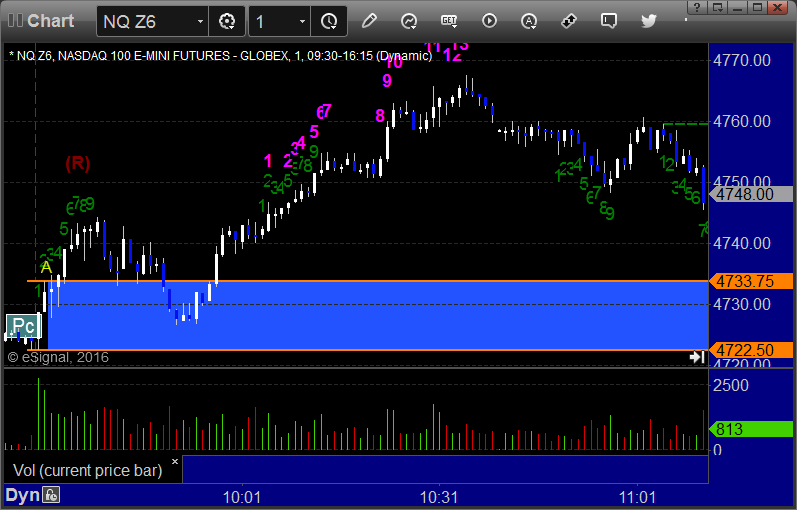Open the comment bubble icon
Viewport: 797px width, 510px height.
point(608,21)
